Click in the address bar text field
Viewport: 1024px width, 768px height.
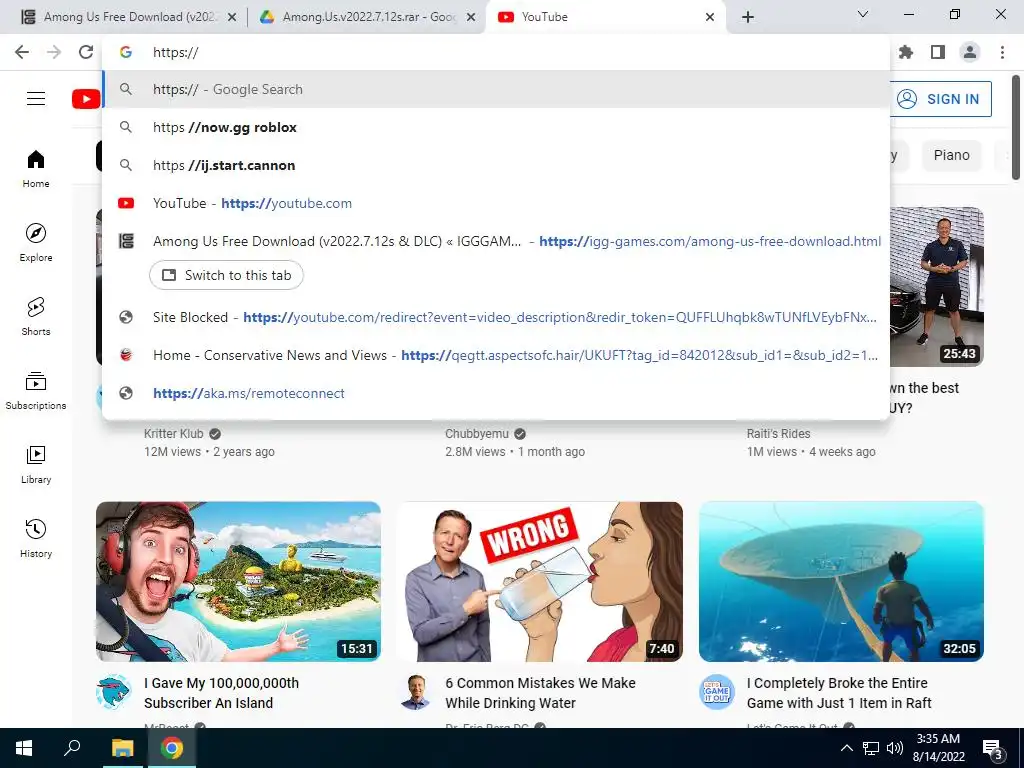[496, 52]
